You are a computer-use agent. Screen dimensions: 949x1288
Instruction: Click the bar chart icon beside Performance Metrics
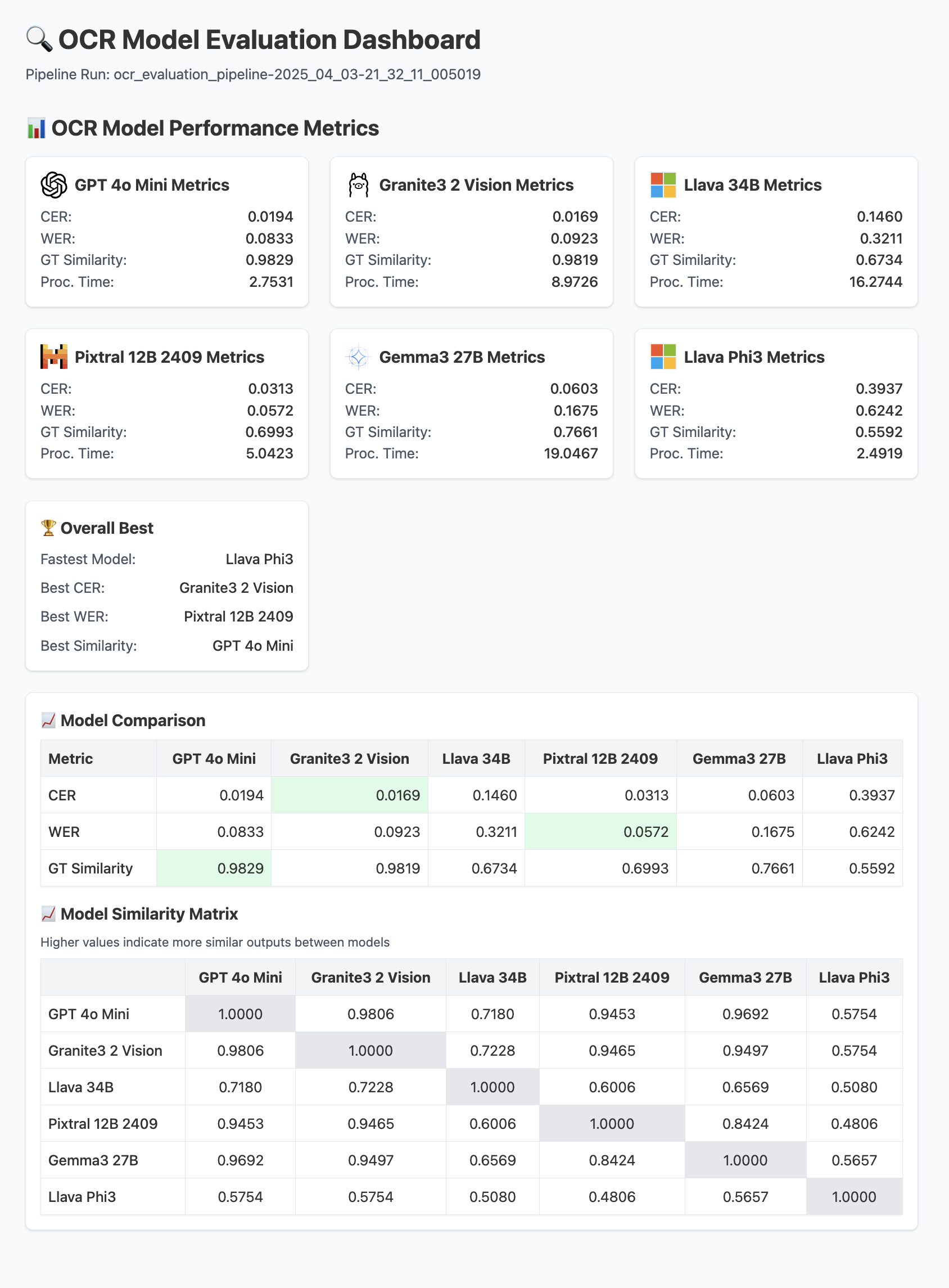coord(36,128)
